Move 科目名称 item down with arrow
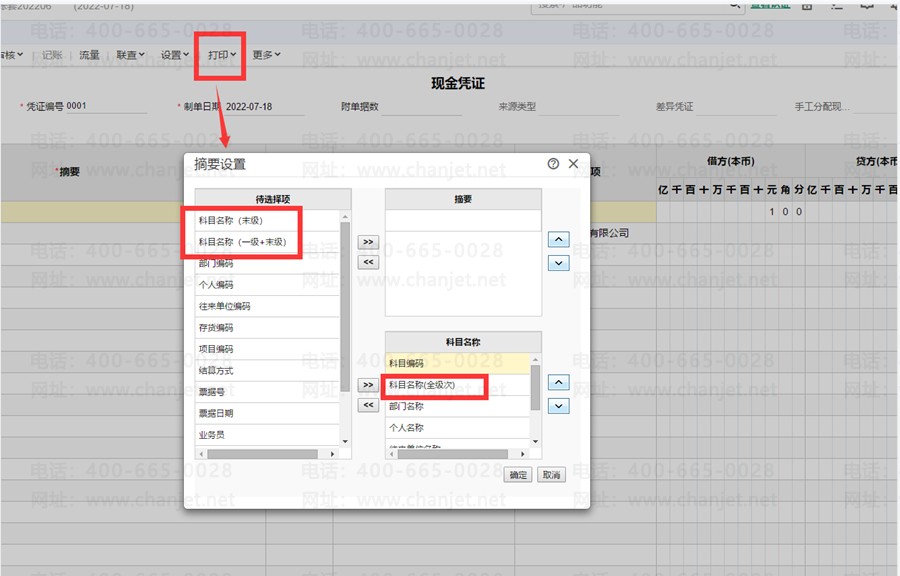Viewport: 900px width, 576px height. 558,406
